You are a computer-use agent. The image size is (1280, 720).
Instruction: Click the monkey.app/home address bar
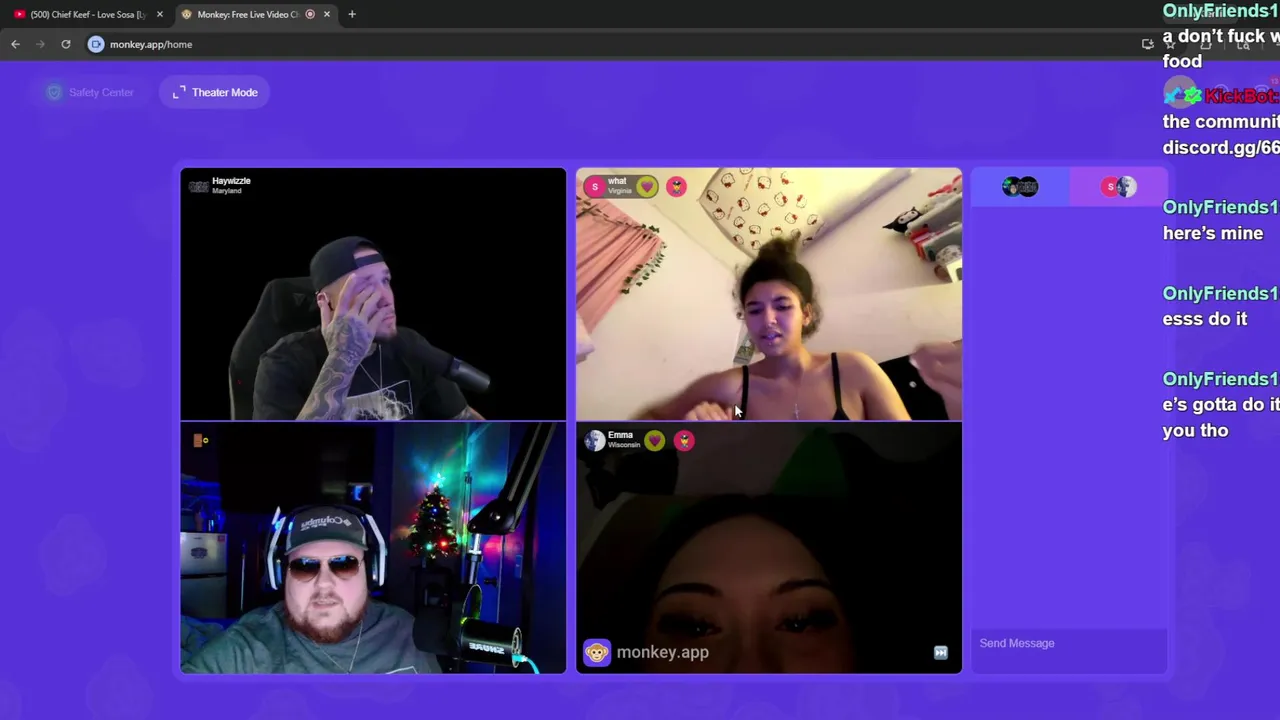point(151,44)
